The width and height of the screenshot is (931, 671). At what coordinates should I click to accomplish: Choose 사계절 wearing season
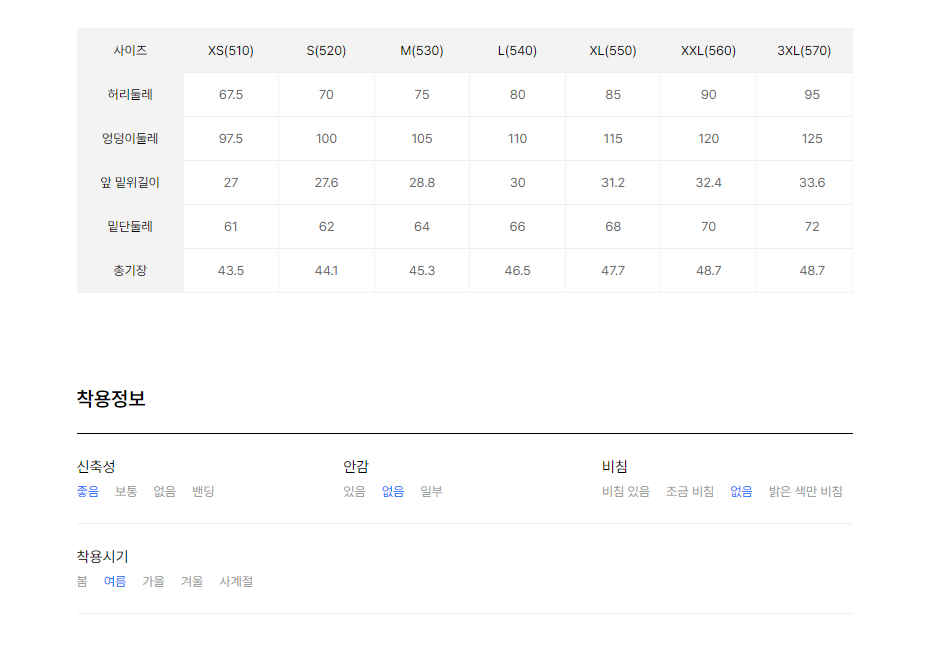[236, 581]
